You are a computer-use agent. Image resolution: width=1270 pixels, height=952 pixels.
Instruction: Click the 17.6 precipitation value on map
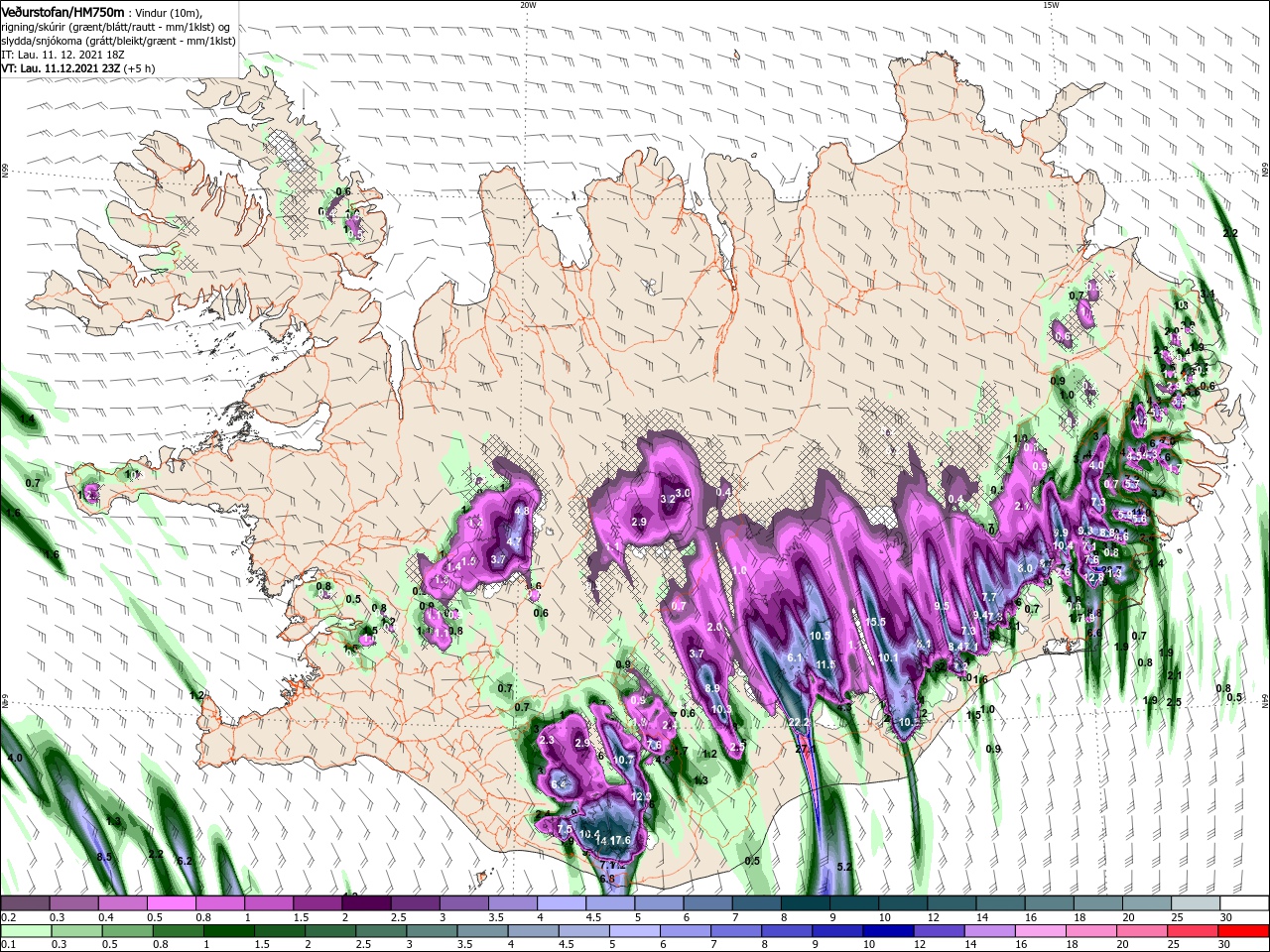point(620,840)
